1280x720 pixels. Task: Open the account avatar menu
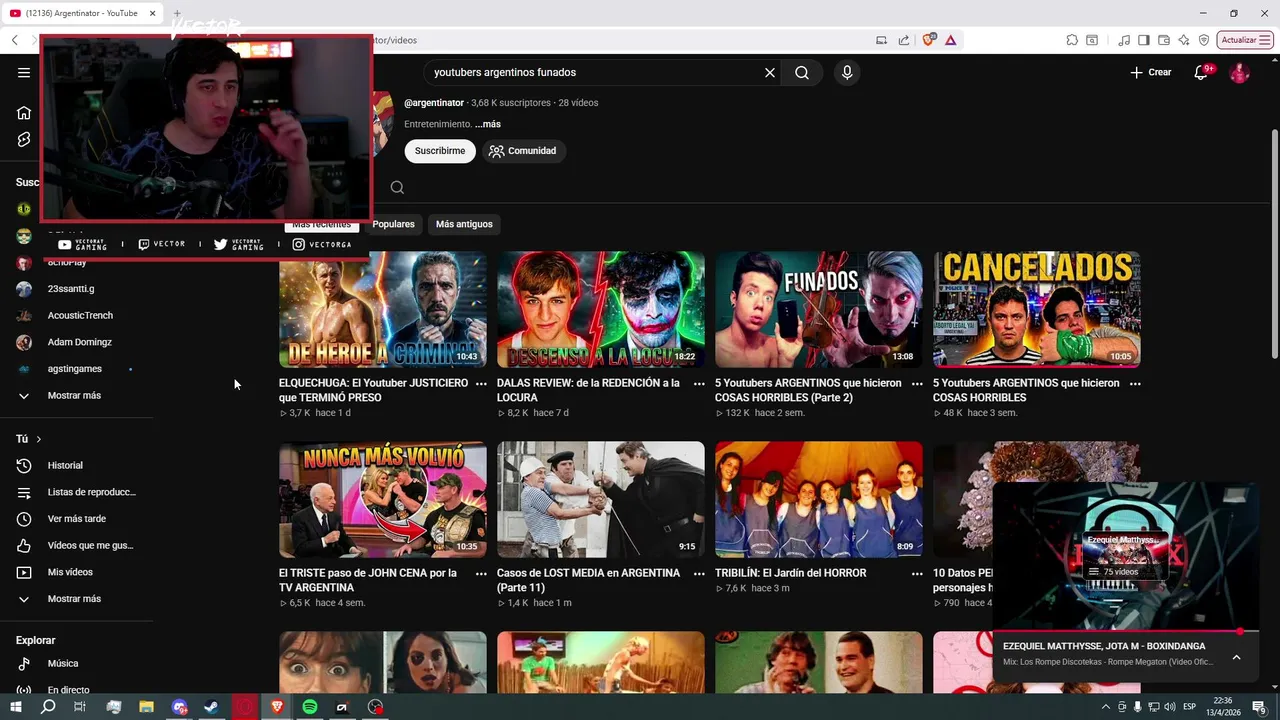[1239, 72]
